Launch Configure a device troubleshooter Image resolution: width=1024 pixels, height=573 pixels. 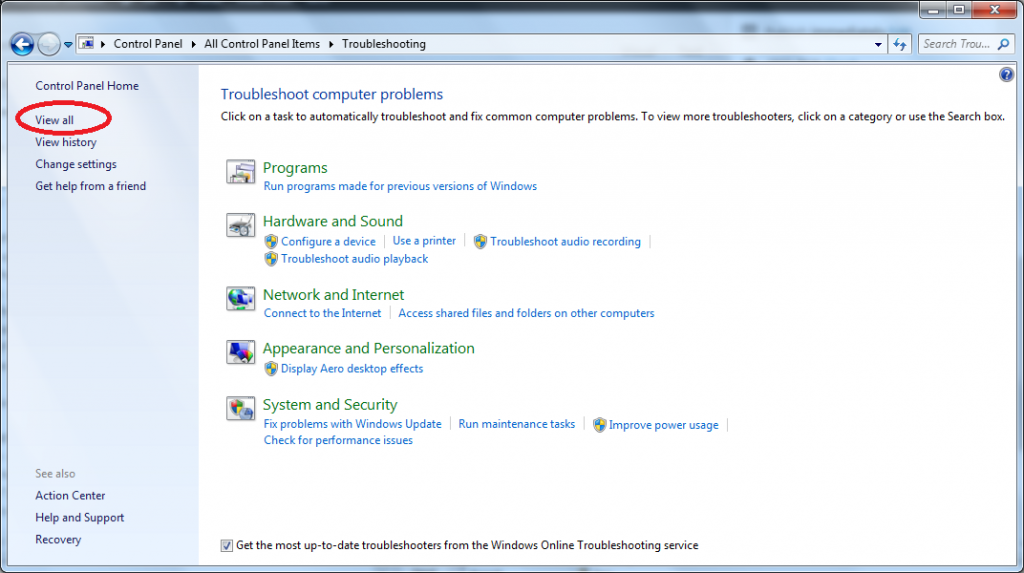click(328, 242)
